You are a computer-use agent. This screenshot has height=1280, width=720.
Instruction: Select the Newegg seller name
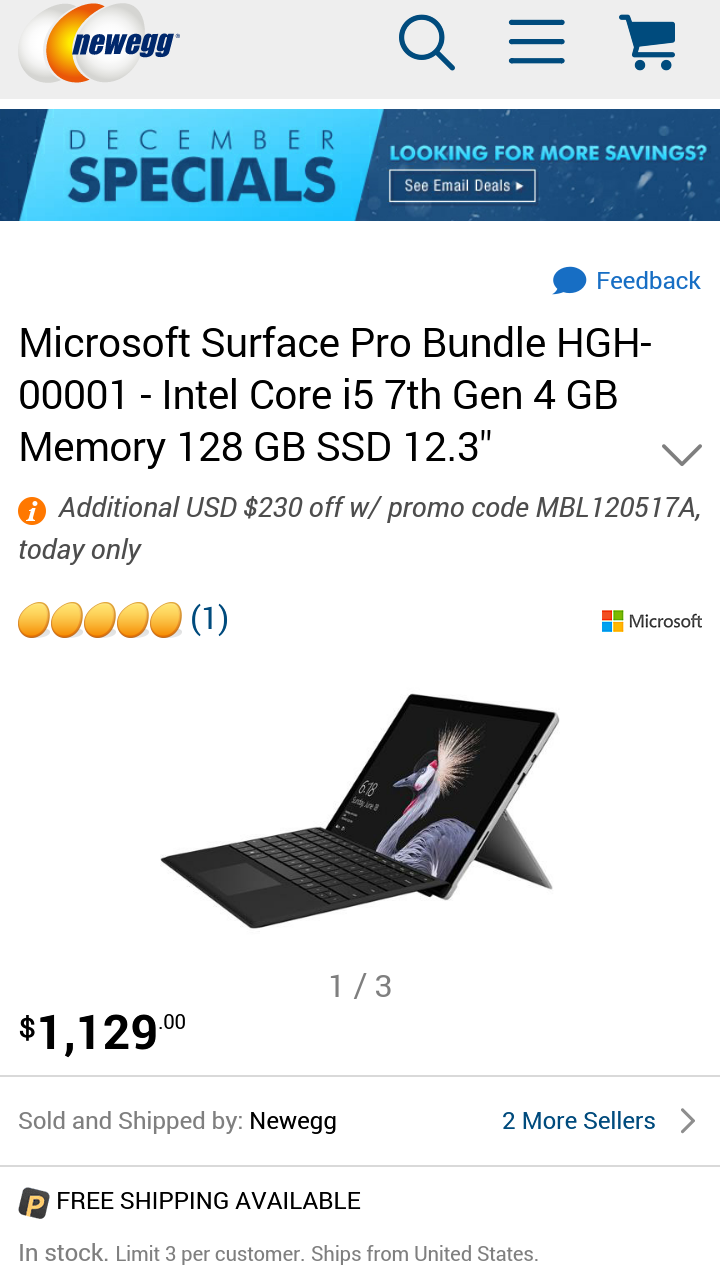click(x=293, y=1121)
